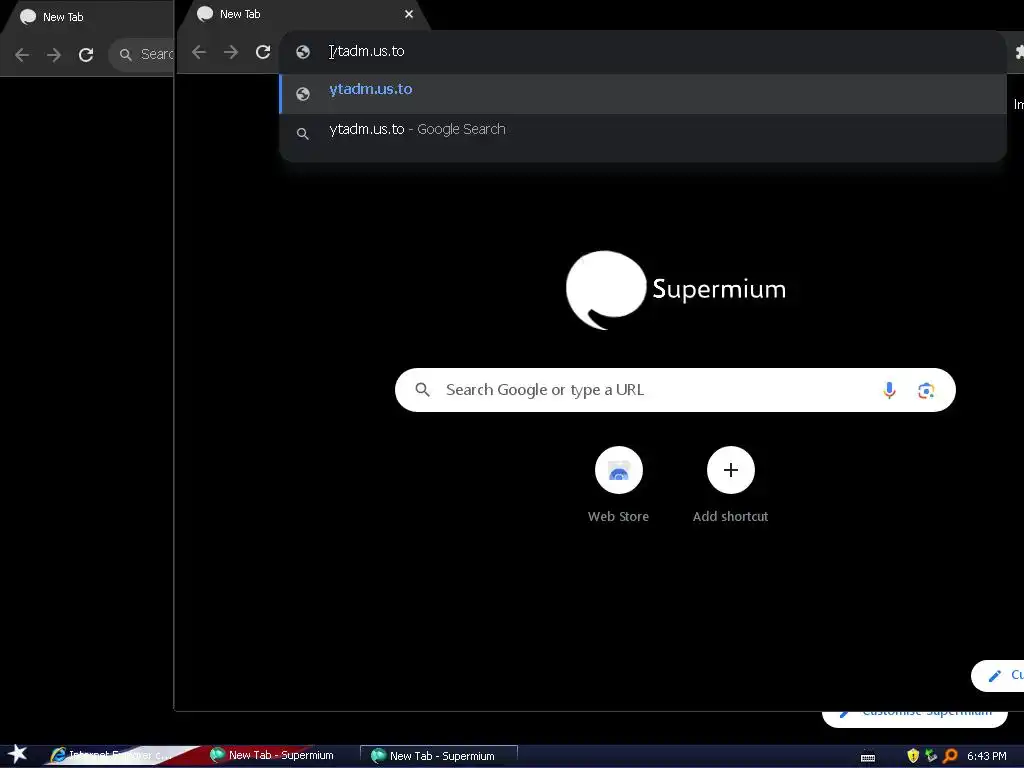Reload the background window's page
This screenshot has width=1024, height=768.
tap(86, 55)
